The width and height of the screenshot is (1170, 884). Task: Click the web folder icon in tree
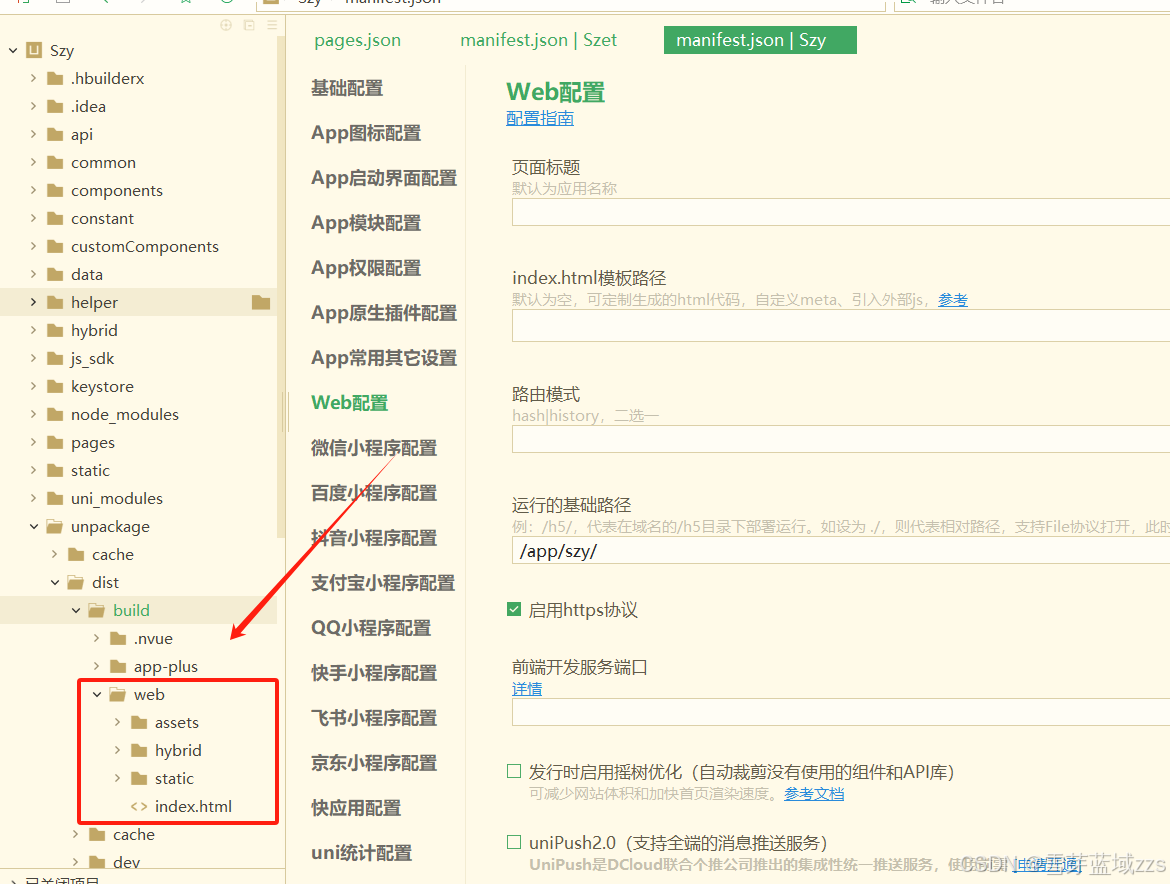(118, 694)
